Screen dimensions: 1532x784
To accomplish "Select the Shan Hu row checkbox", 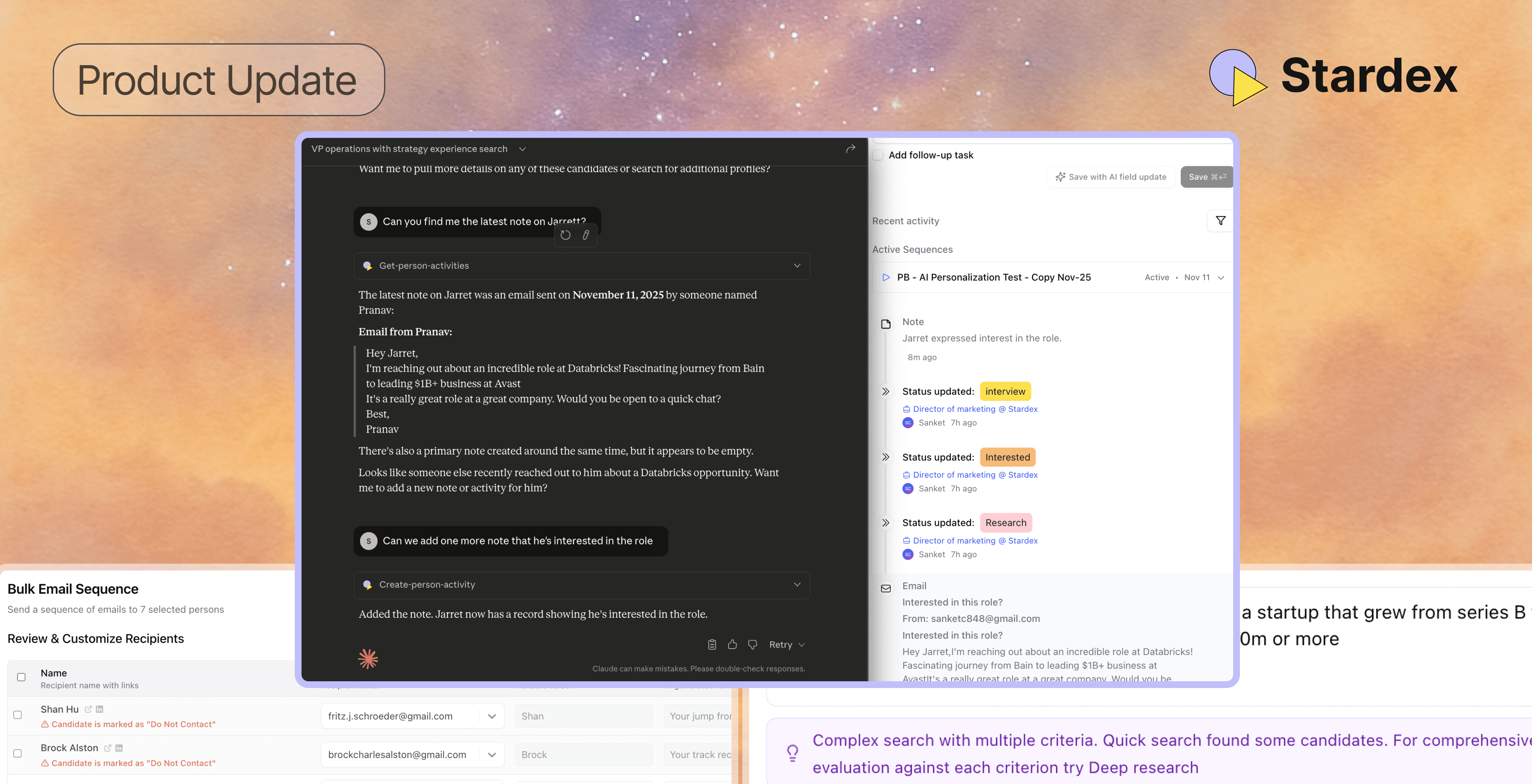I will tap(18, 716).
